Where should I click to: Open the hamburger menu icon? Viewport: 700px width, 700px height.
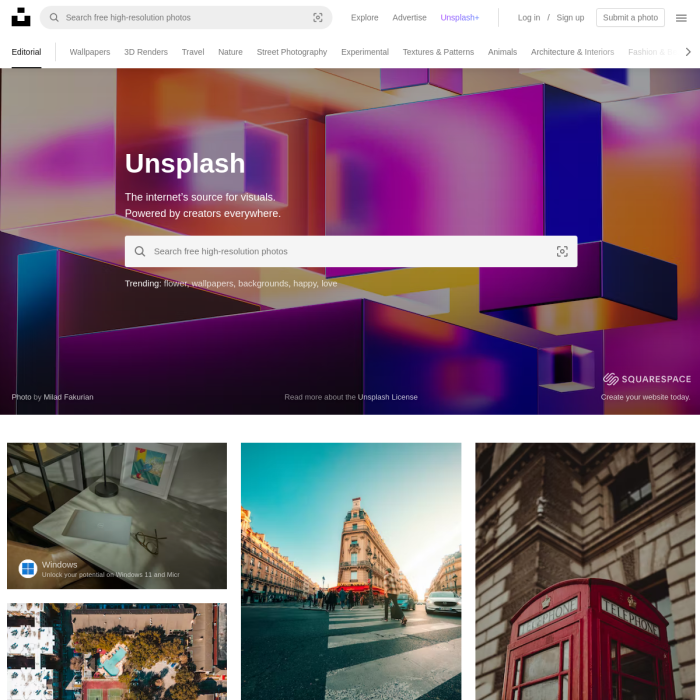(681, 18)
